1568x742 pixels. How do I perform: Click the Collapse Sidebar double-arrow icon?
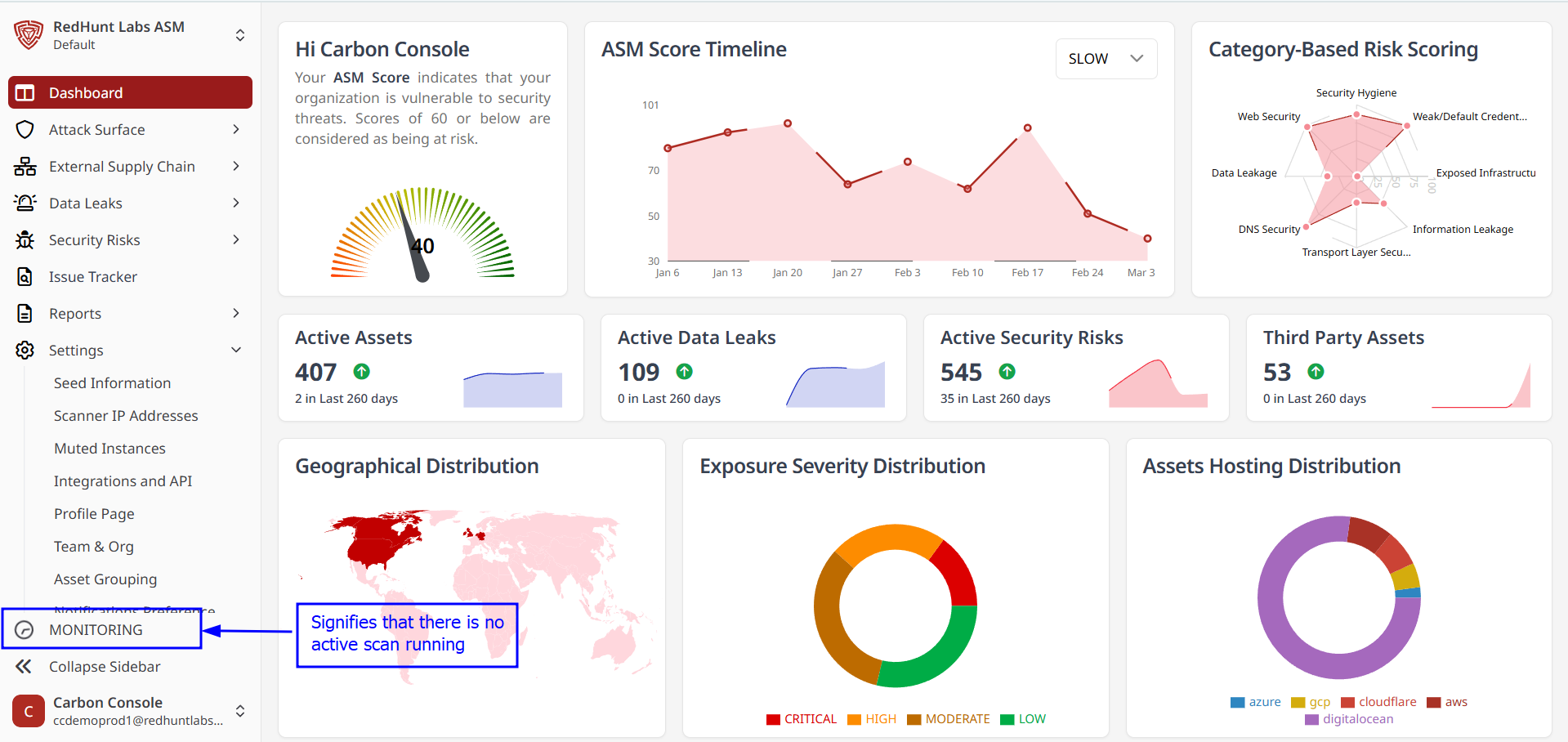pos(24,667)
